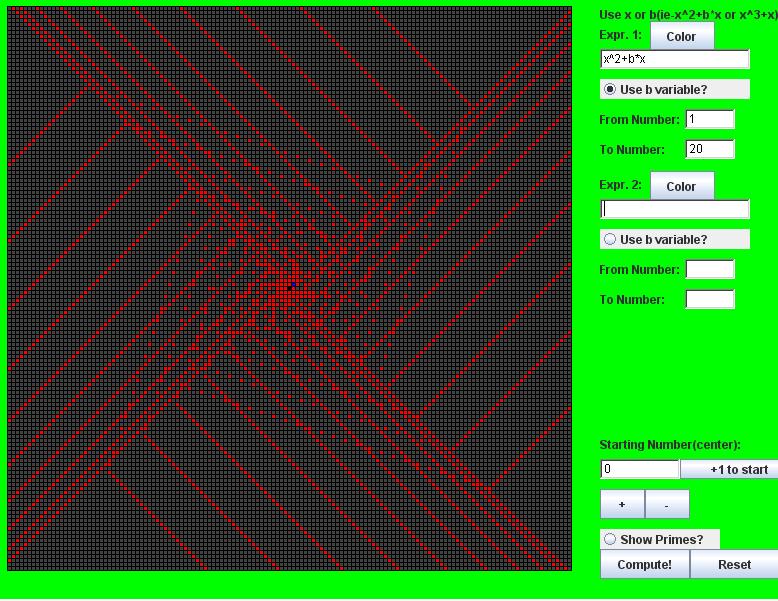This screenshot has height=601, width=778.
Task: Focus the Expr. 1 formula field
Action: pyautogui.click(x=675, y=59)
